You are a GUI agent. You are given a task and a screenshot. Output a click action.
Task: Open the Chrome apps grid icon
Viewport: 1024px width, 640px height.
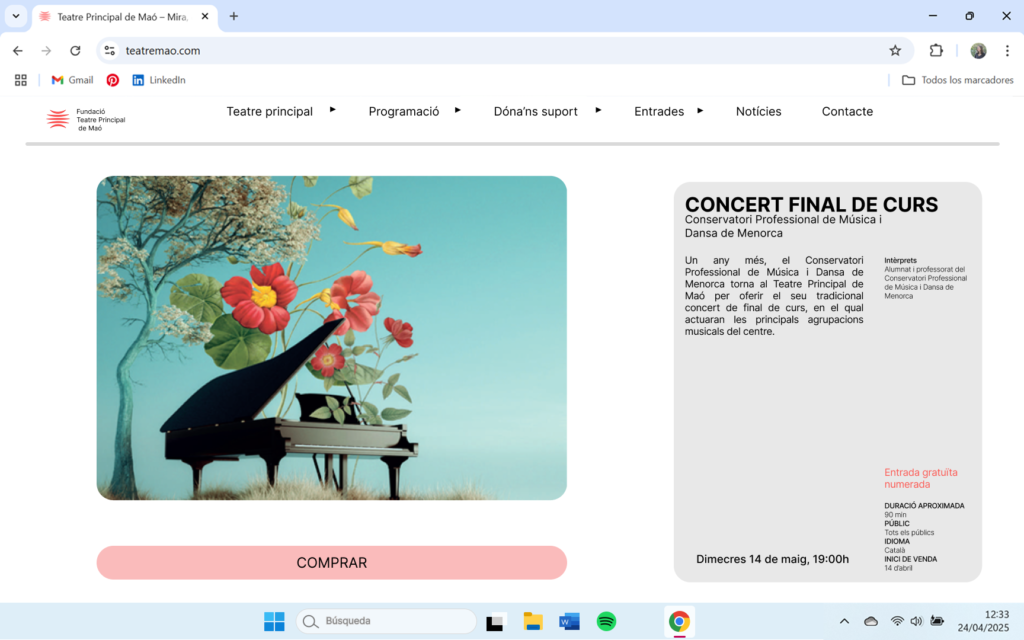21,80
